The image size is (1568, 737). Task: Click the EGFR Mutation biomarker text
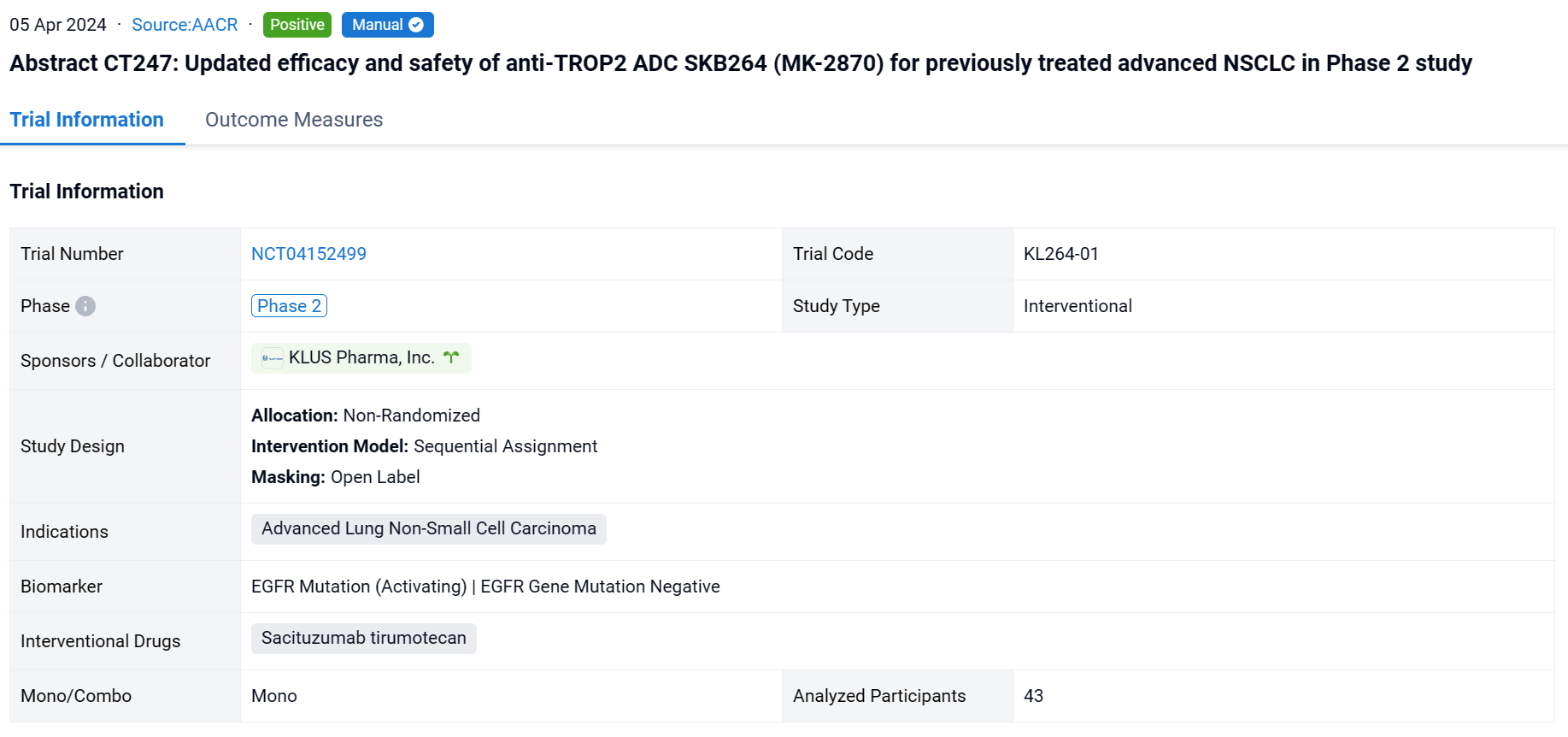(x=359, y=587)
